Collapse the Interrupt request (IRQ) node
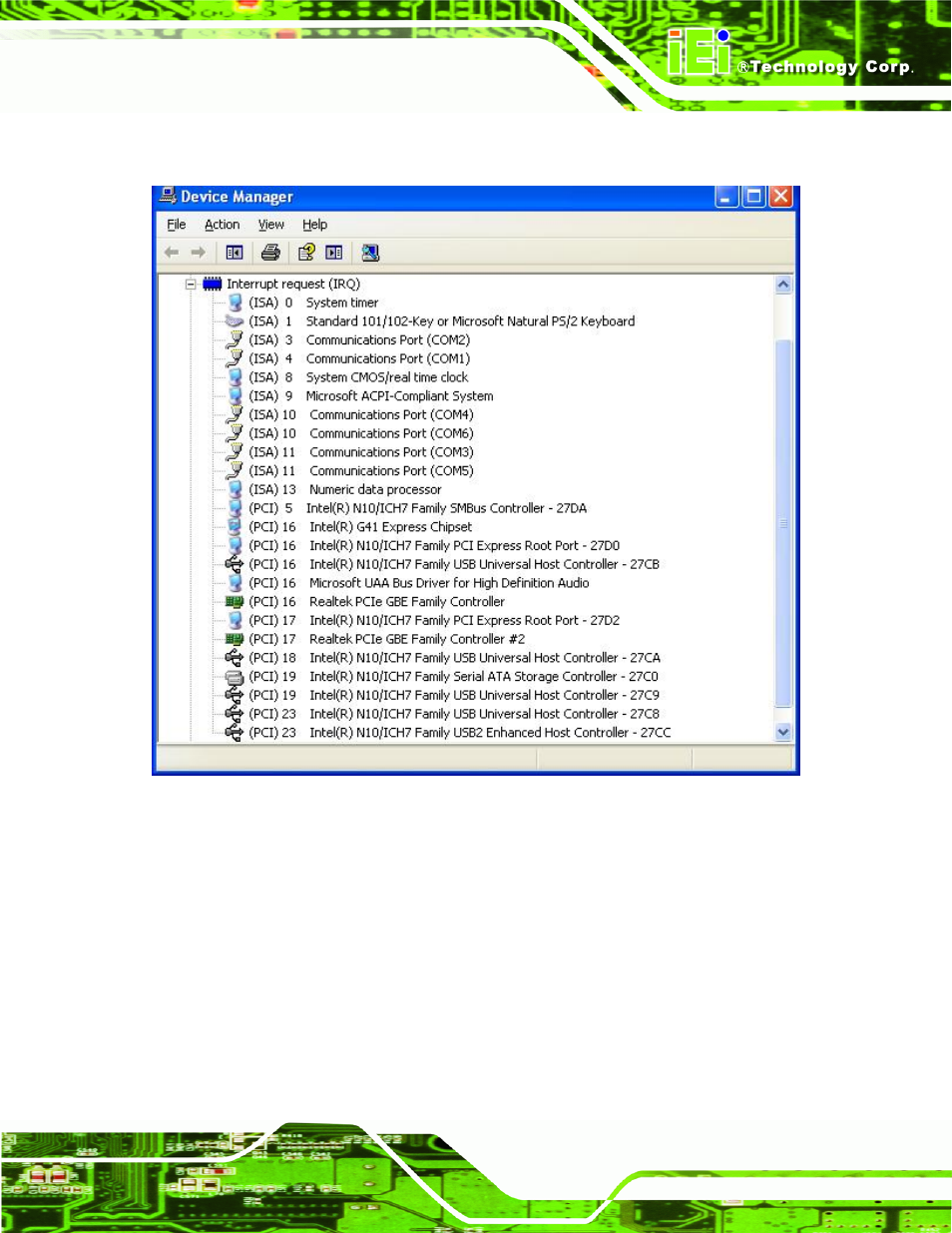This screenshot has width=952, height=1233. pyautogui.click(x=190, y=284)
